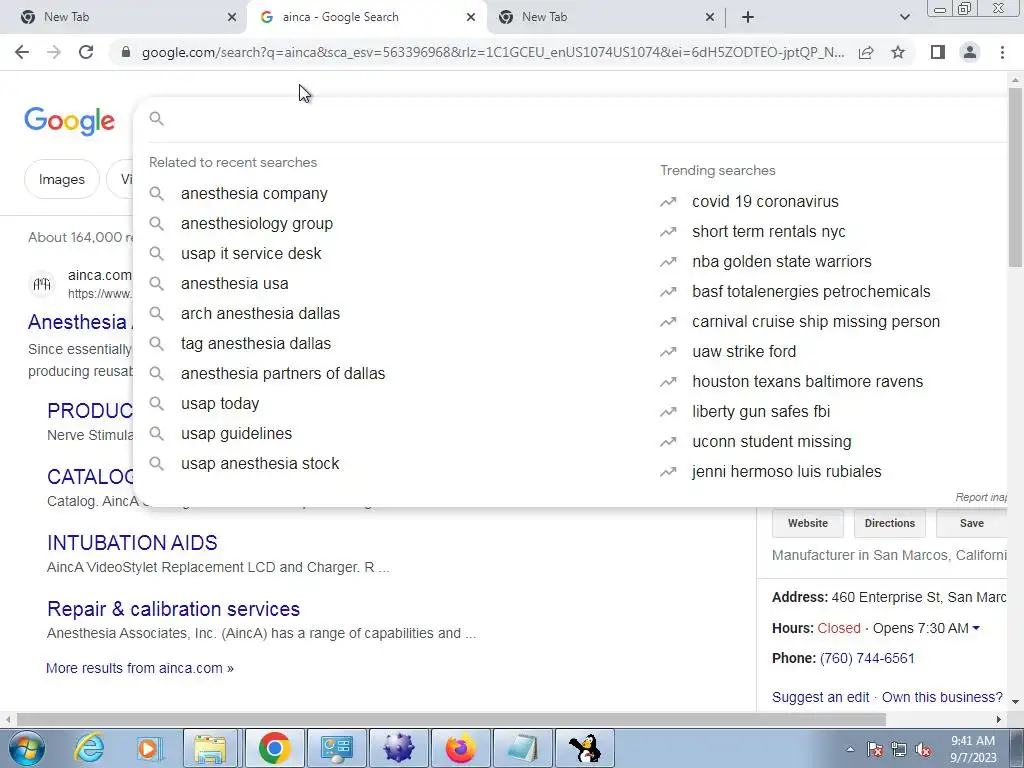Image resolution: width=1024 pixels, height=768 pixels.
Task: Choose anesthesia partners of dallas suggestion
Action: 283,374
